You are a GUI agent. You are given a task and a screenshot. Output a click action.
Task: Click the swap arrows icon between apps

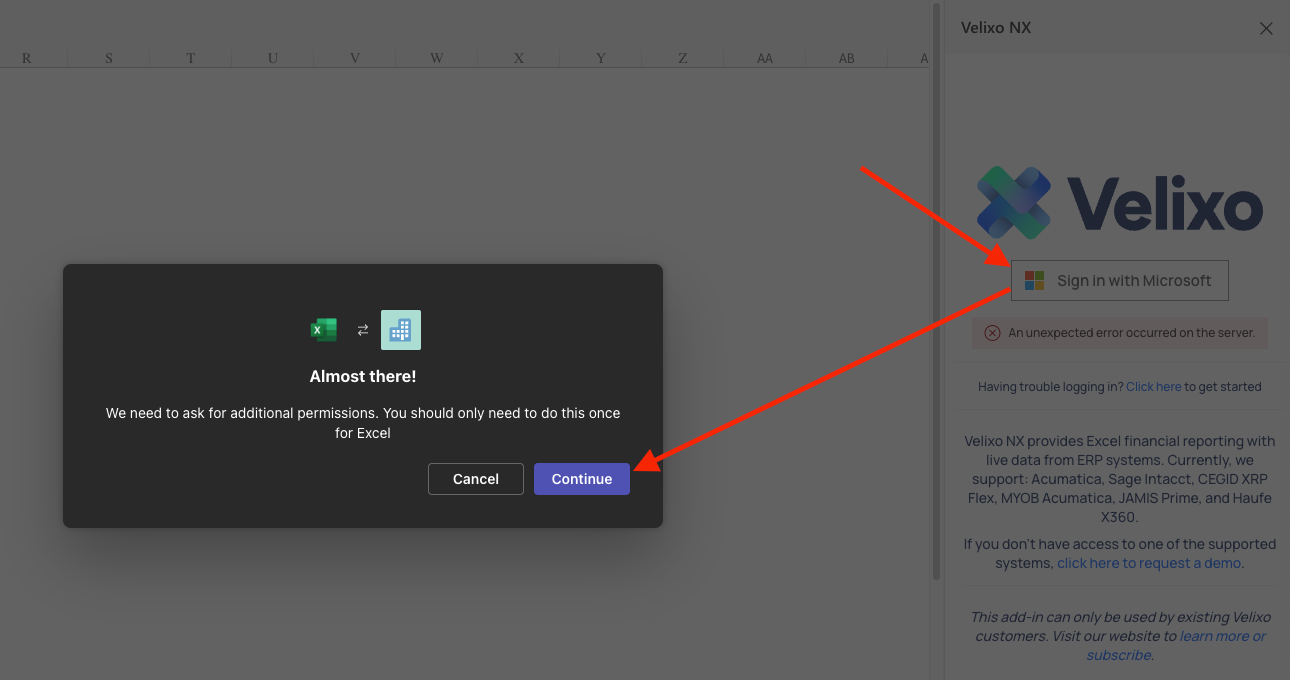point(363,330)
